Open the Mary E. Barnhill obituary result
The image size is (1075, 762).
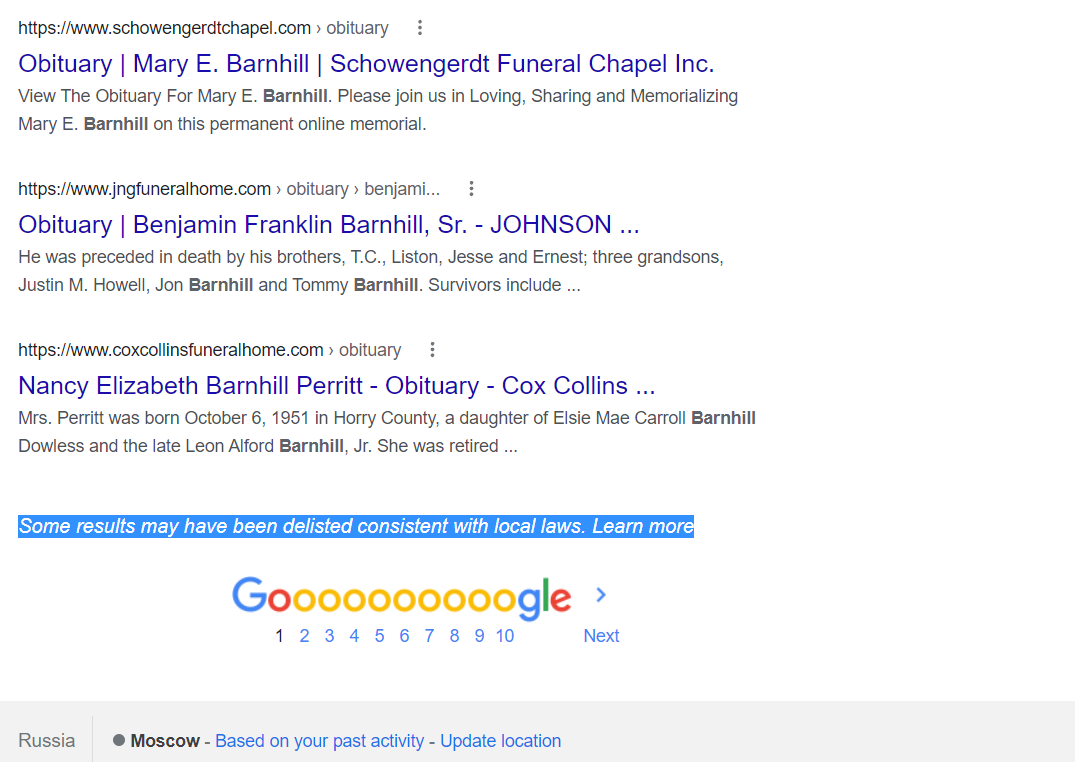[x=366, y=64]
